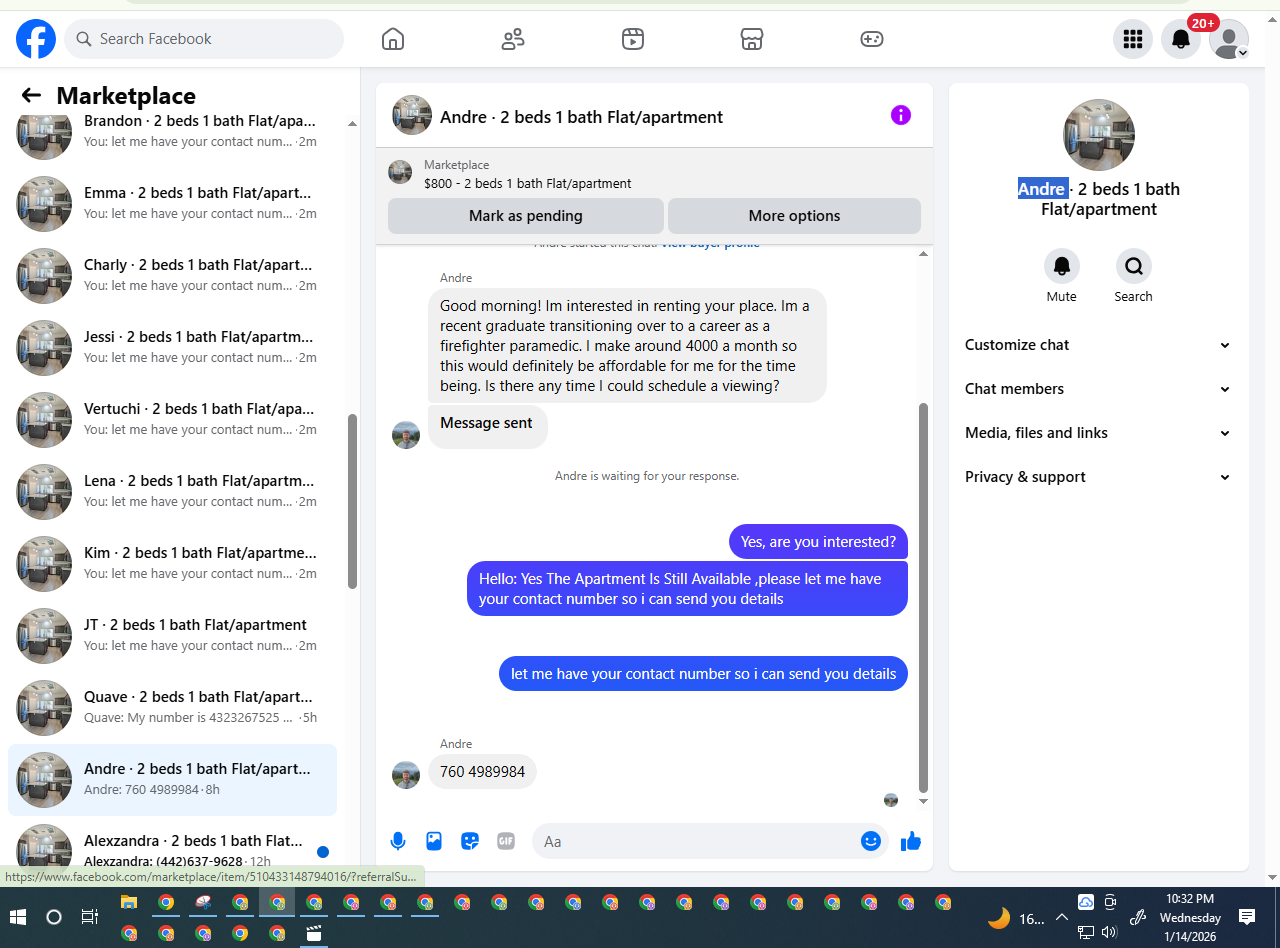
Task: Choose a GIF from the GIF icon
Action: [506, 841]
